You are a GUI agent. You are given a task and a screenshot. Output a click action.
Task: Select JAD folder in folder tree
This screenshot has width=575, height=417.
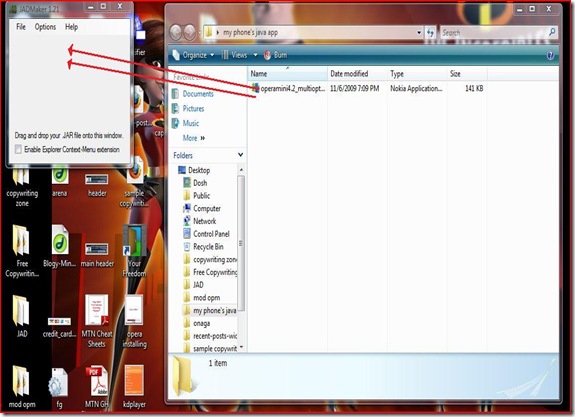click(x=193, y=285)
